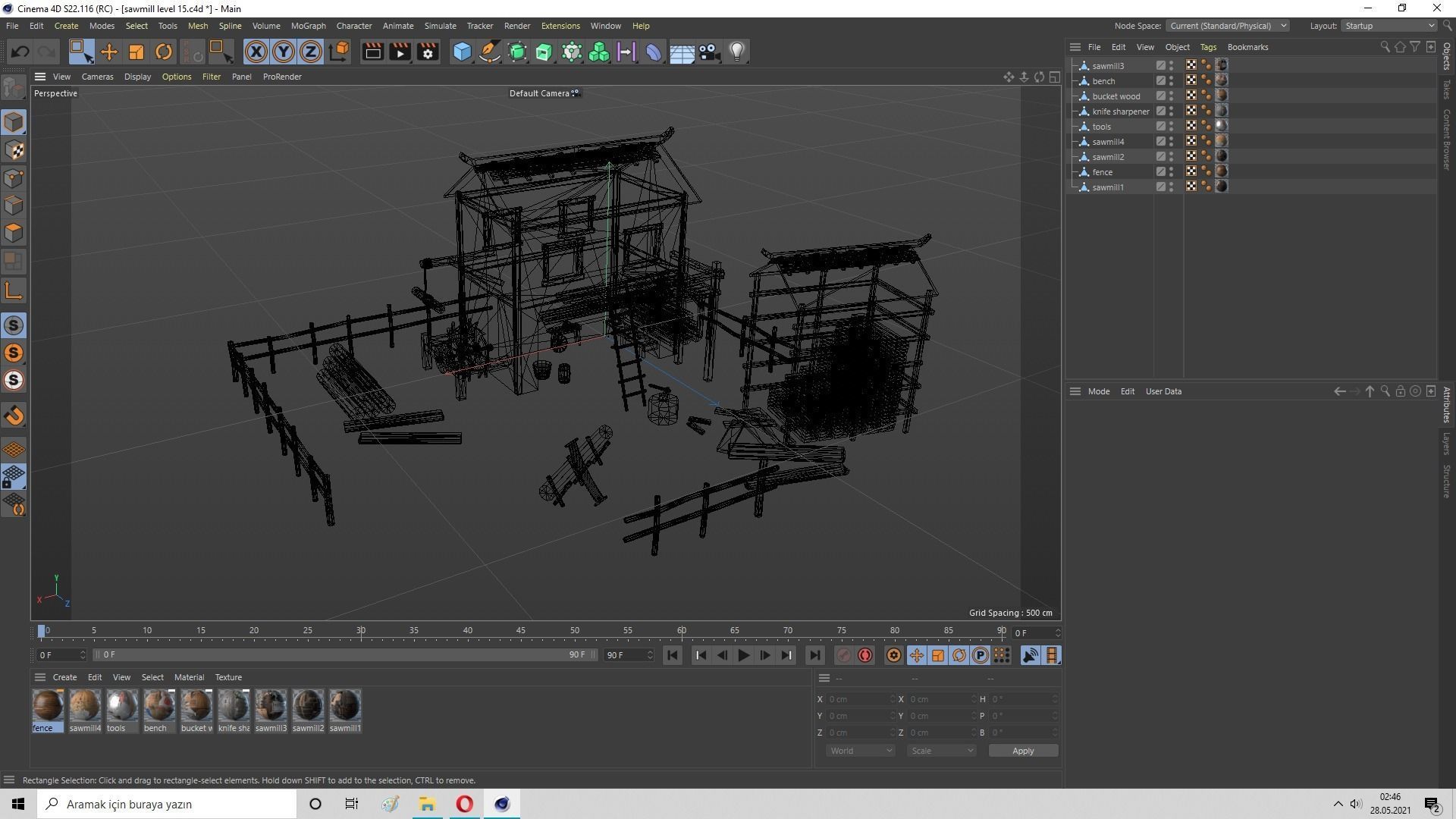Click the X position input field

861,699
